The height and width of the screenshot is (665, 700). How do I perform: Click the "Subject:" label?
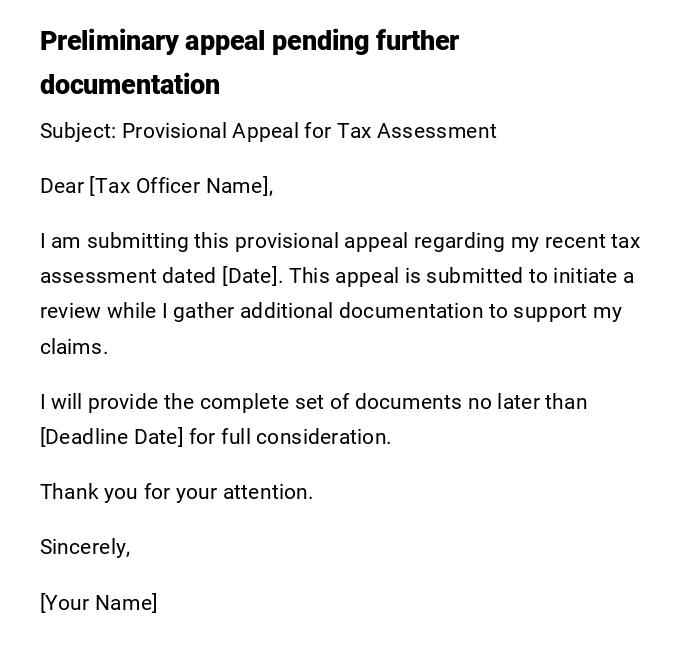click(x=78, y=131)
